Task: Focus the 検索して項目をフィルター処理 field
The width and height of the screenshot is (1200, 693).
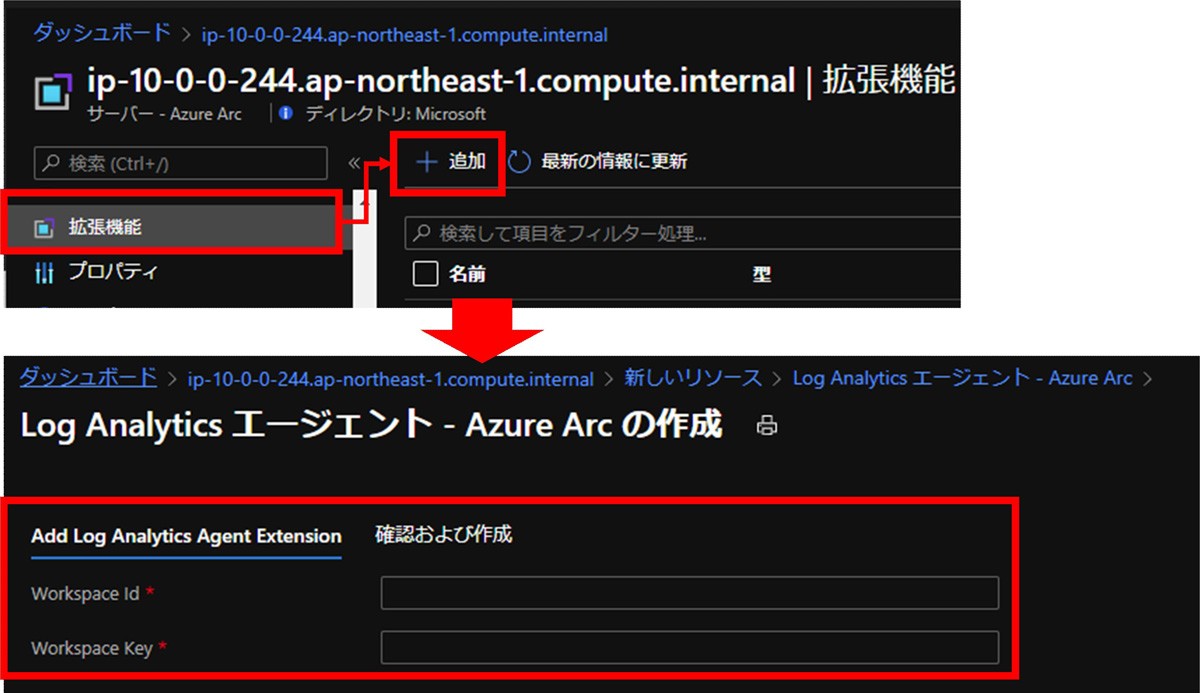Action: 682,234
